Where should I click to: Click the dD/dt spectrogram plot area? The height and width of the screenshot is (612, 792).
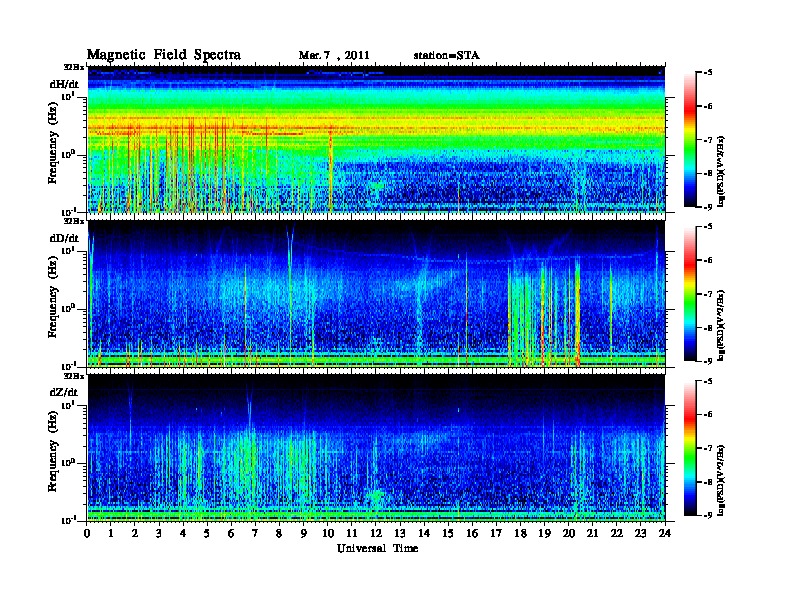coord(376,293)
